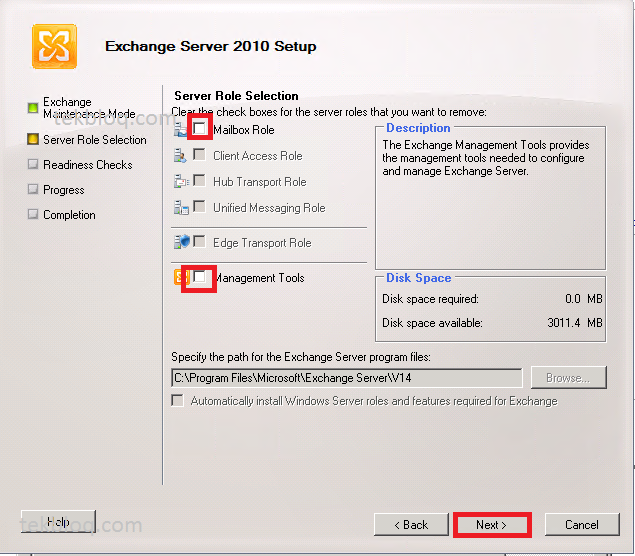Click the Browse... button
The height and width of the screenshot is (556, 635).
569,377
